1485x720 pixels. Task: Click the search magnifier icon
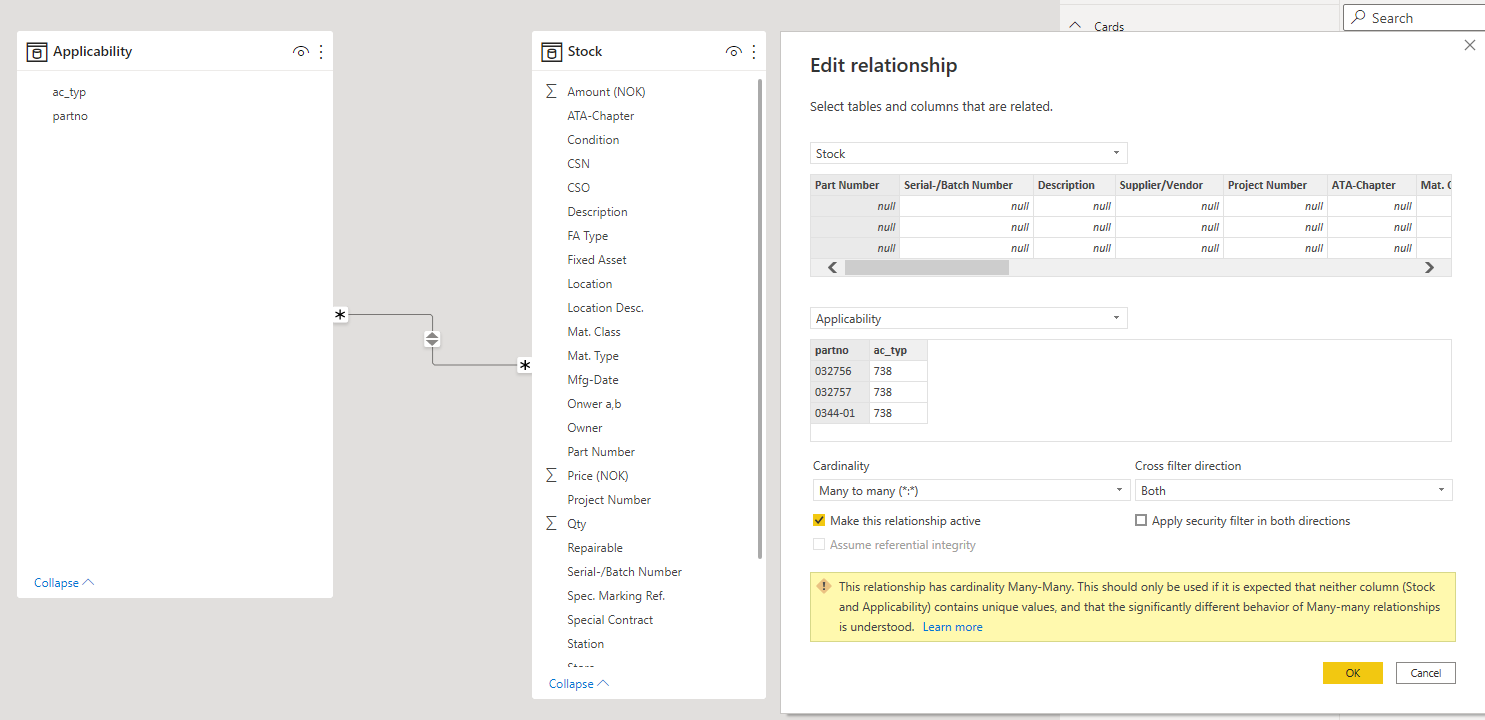point(1359,18)
